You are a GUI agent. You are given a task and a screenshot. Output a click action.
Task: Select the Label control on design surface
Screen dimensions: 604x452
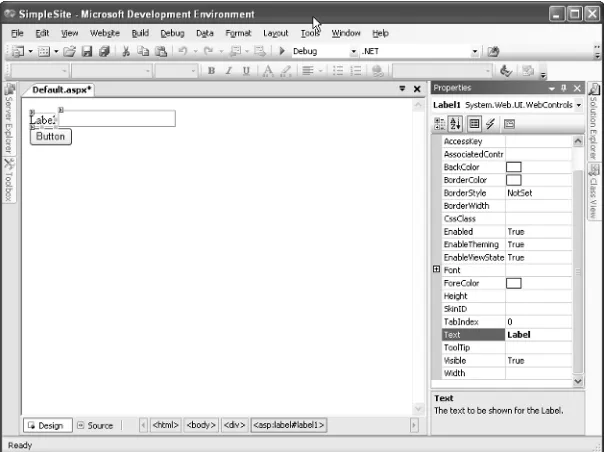pos(43,120)
